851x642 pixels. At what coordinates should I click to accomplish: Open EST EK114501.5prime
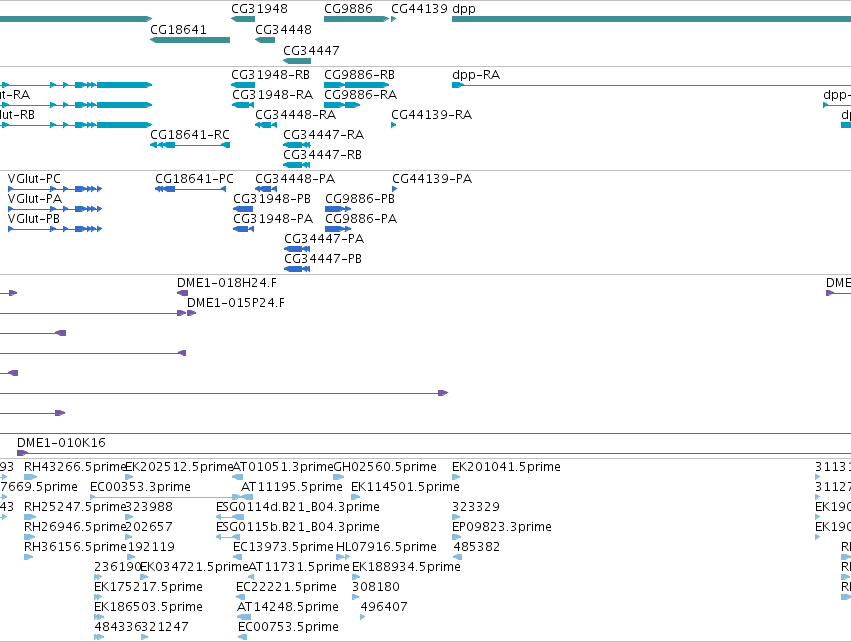pos(405,487)
